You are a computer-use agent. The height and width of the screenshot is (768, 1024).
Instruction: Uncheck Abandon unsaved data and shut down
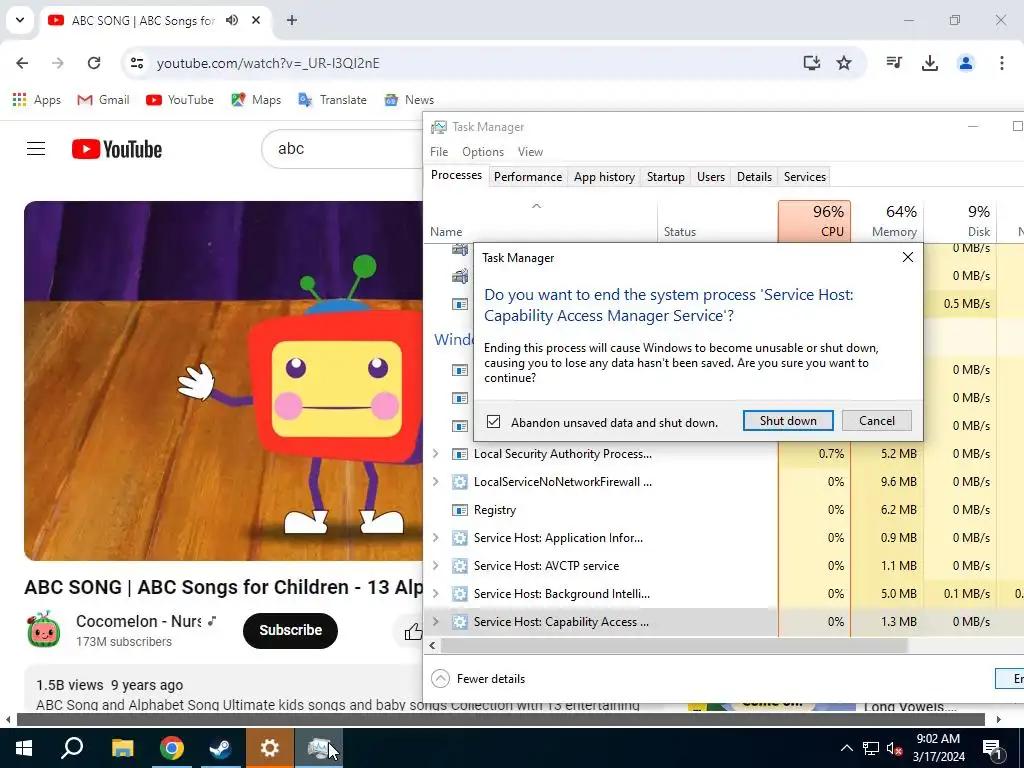(494, 422)
